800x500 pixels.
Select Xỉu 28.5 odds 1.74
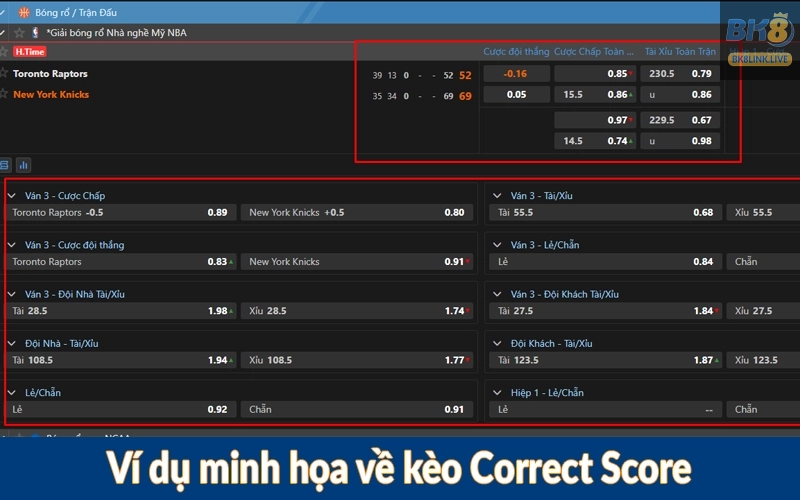[357, 311]
